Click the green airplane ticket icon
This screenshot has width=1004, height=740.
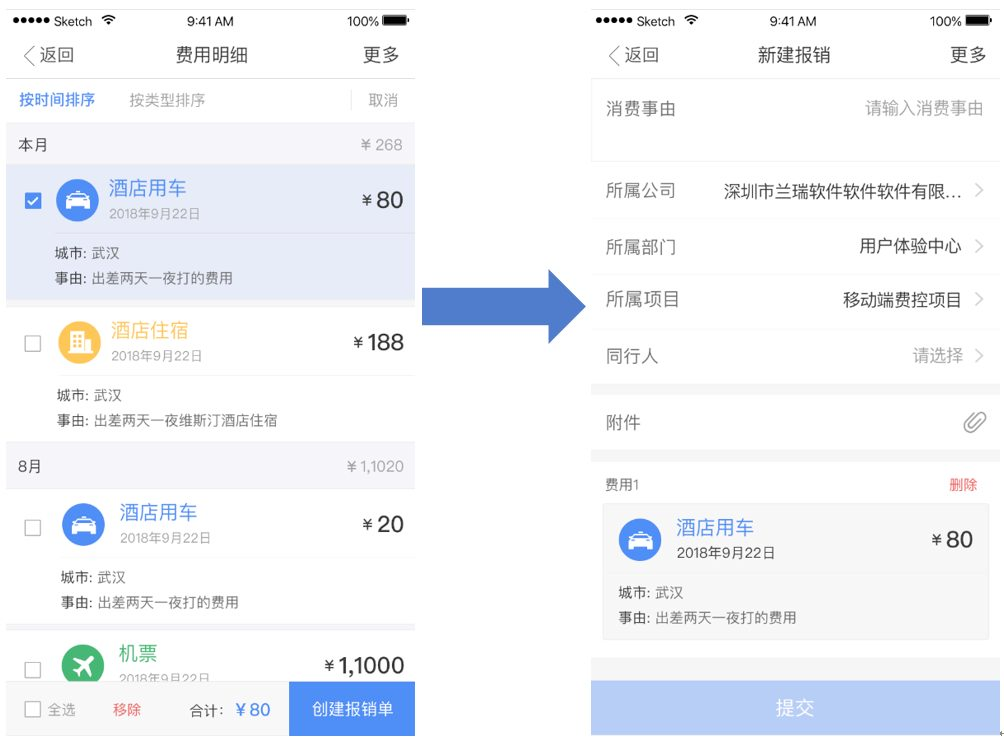(x=83, y=664)
